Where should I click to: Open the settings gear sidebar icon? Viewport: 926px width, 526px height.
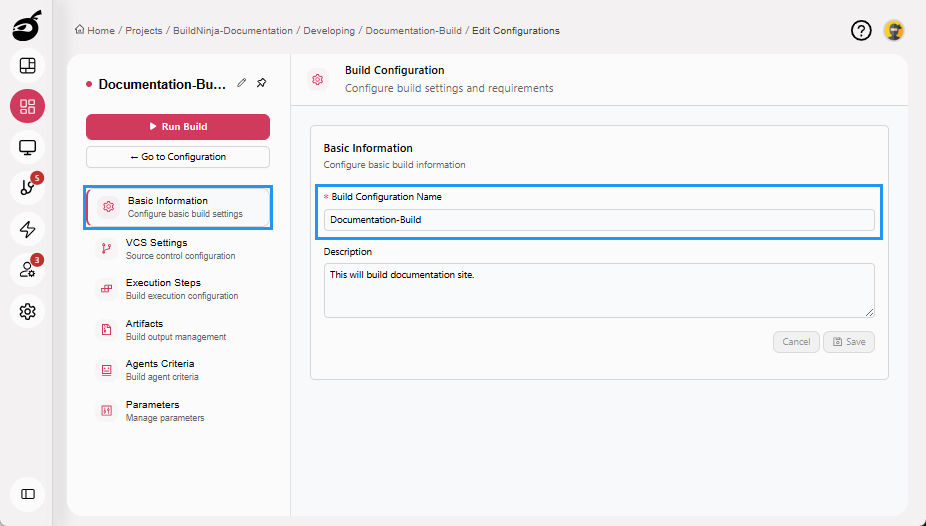(x=27, y=311)
